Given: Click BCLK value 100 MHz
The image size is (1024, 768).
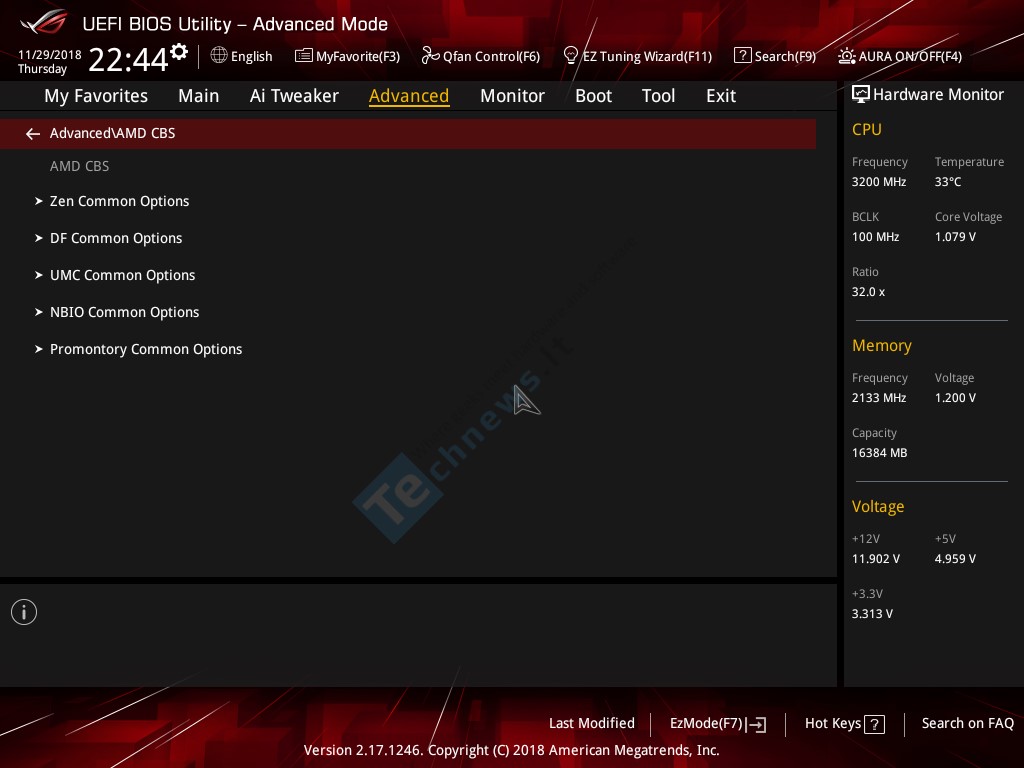Looking at the screenshot, I should [875, 236].
